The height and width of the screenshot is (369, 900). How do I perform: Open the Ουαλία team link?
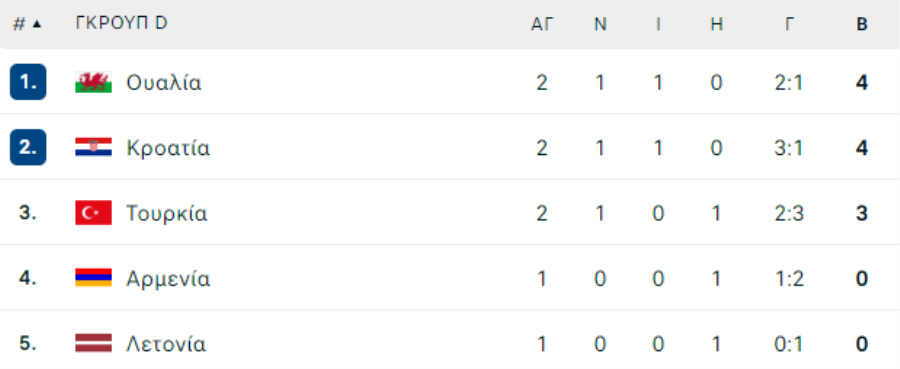tap(164, 83)
